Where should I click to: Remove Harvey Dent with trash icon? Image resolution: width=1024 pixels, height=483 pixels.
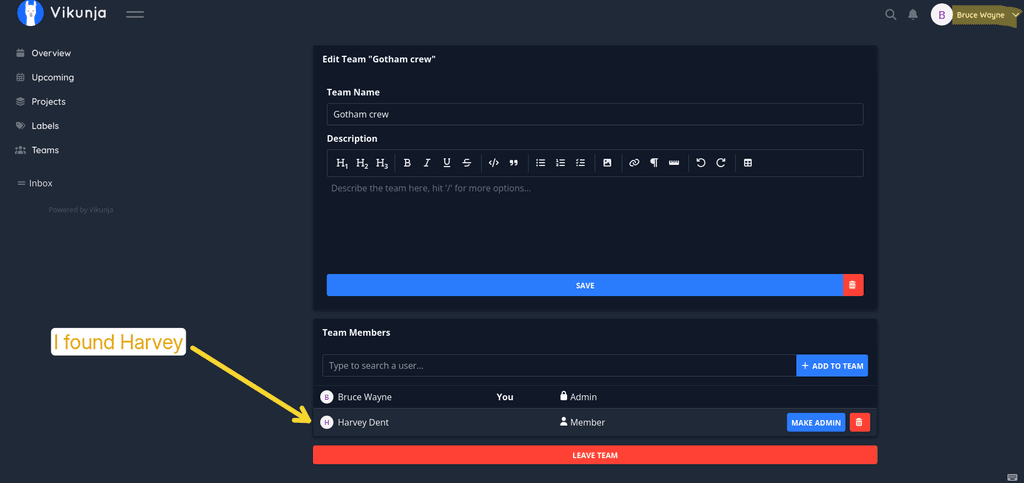859,422
